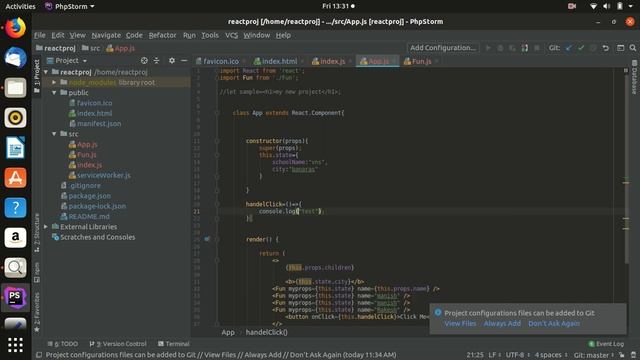Toggle the Event Log tool window
Viewport: 640px width, 360px height.
(x=606, y=344)
